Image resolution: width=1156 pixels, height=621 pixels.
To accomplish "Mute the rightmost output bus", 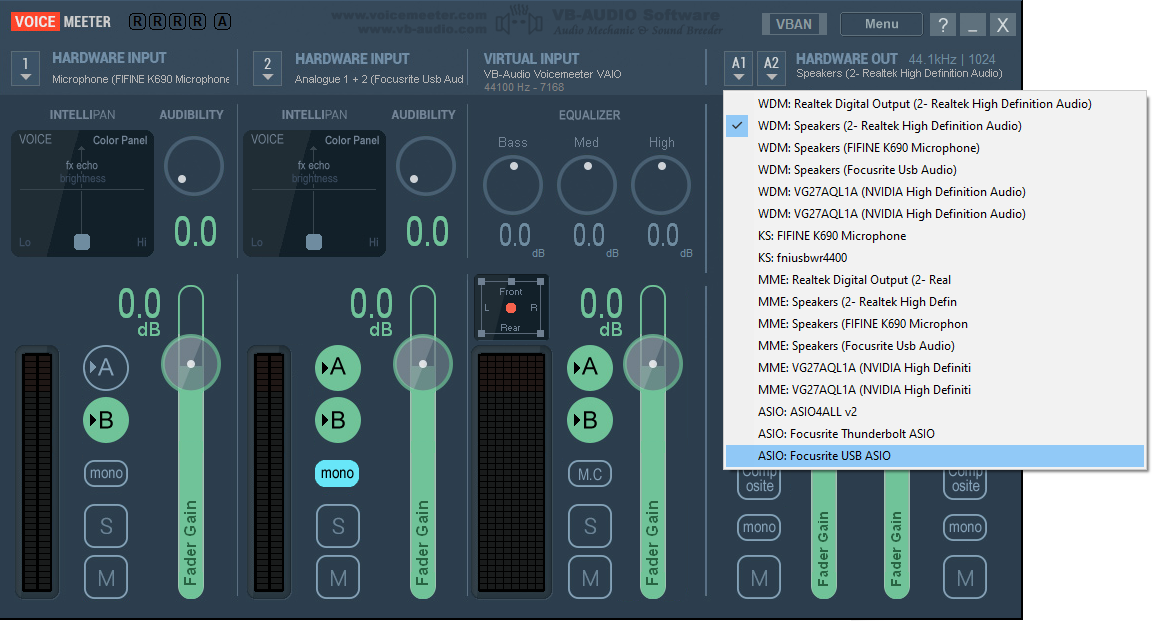I will 965,577.
